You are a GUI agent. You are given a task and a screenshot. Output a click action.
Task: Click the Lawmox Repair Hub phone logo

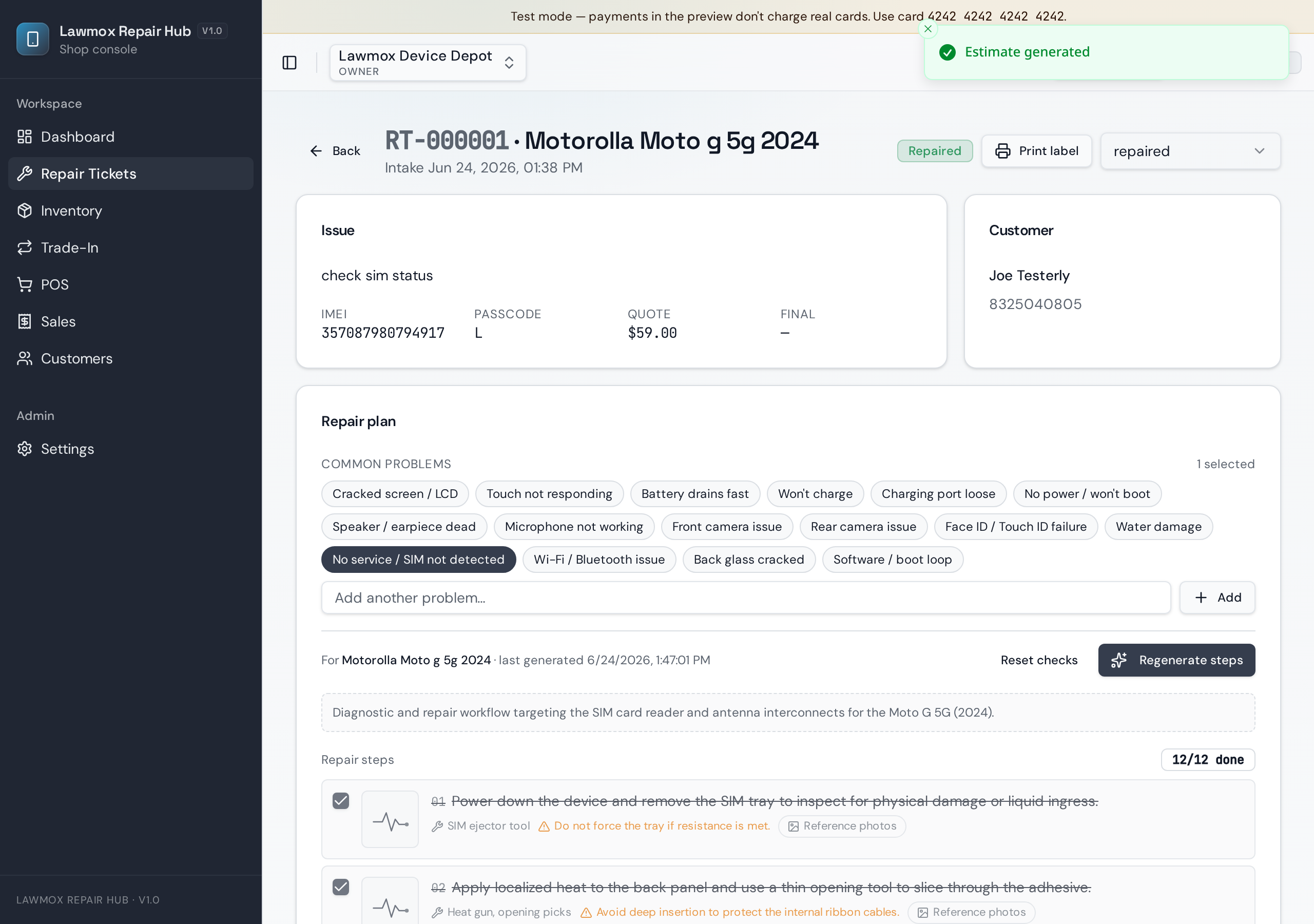(x=33, y=39)
